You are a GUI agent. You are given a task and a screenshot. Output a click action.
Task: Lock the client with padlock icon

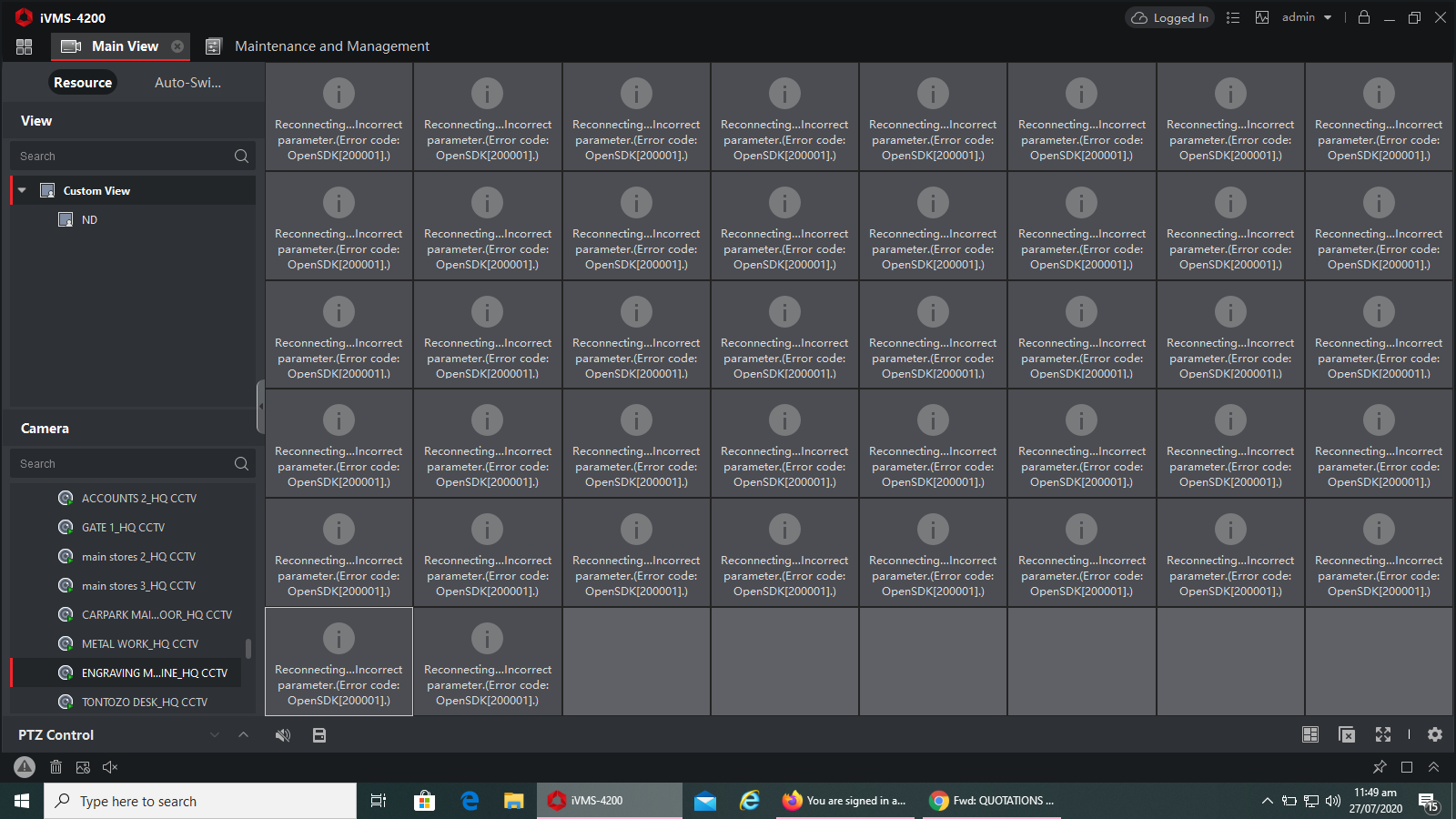click(x=1364, y=17)
